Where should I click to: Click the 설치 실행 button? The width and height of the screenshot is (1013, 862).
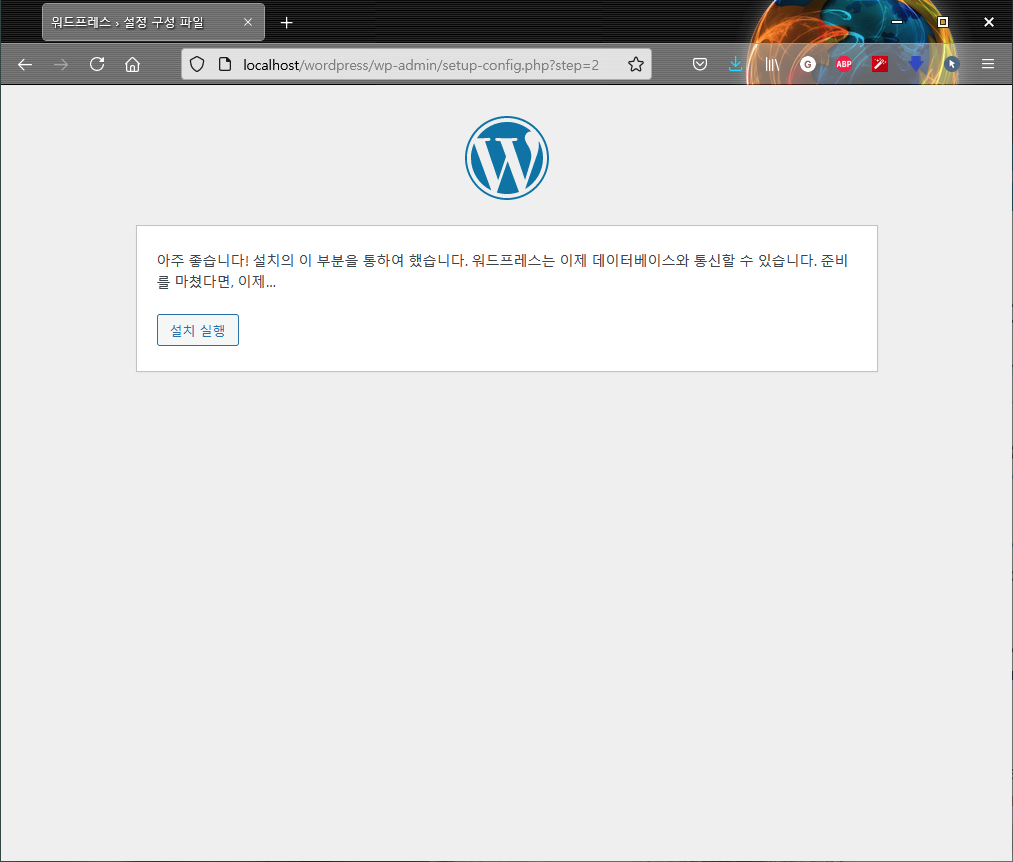pyautogui.click(x=198, y=330)
